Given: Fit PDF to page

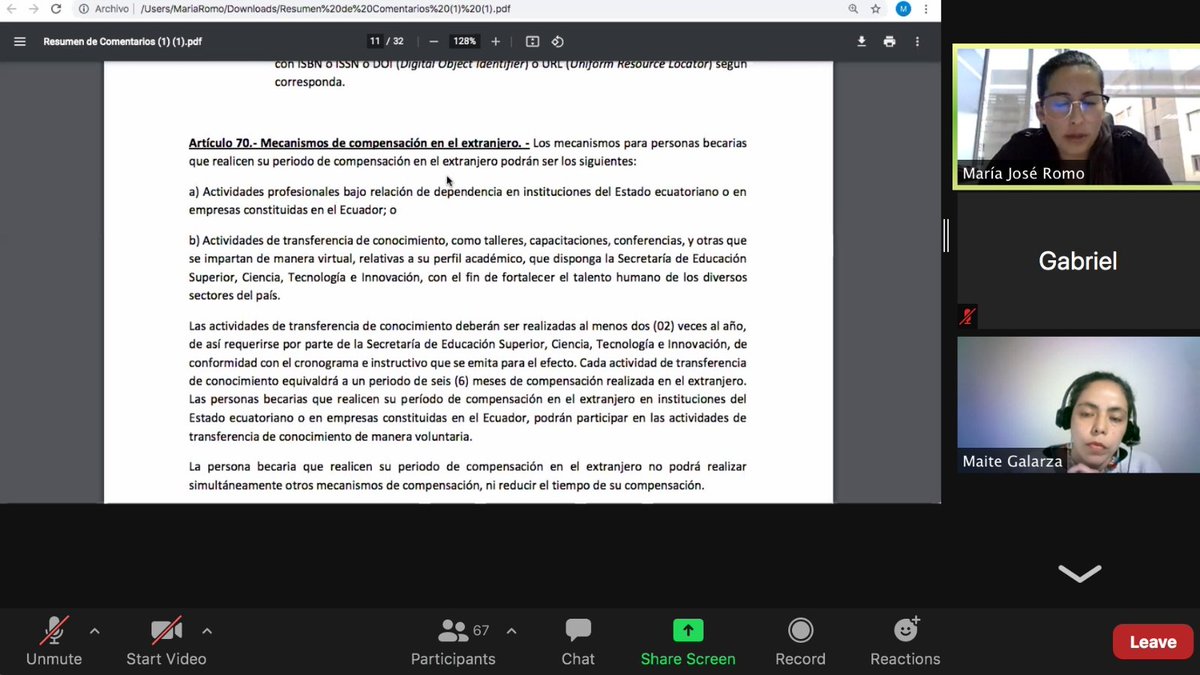Looking at the screenshot, I should (x=532, y=41).
